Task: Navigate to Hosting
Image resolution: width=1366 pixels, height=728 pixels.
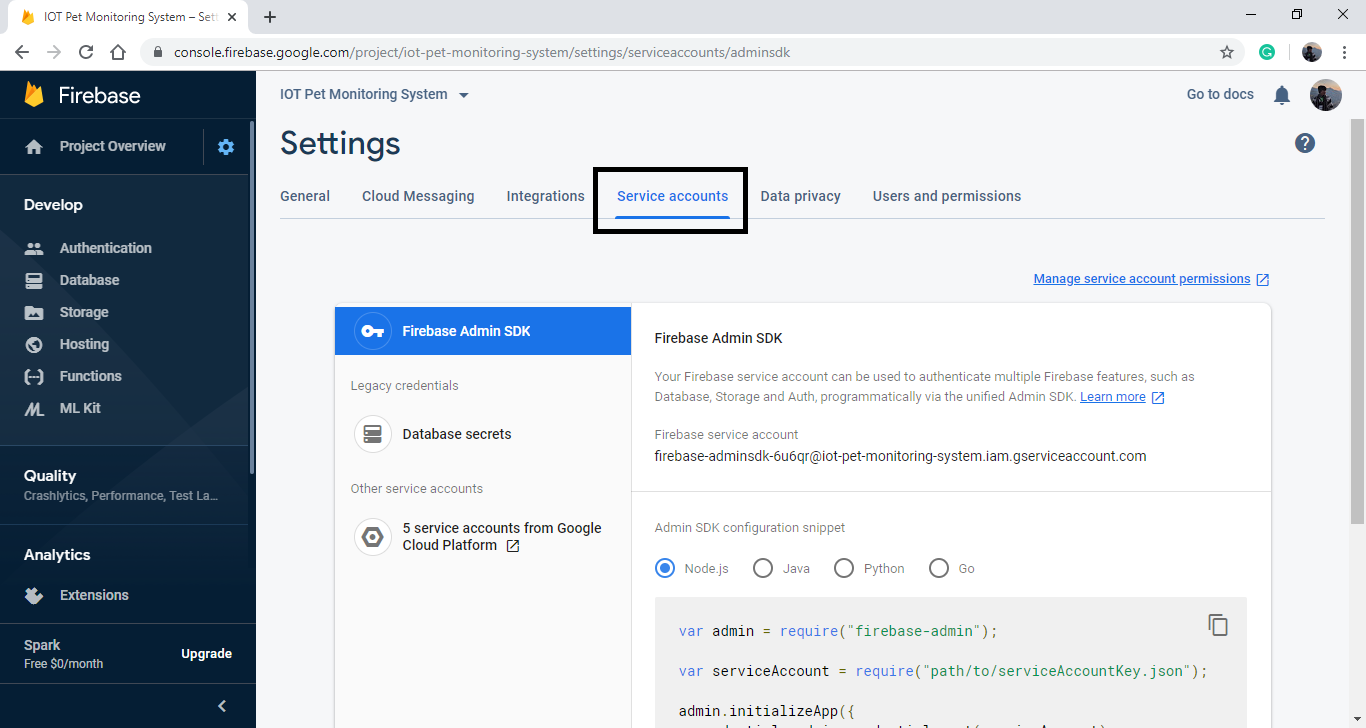Action: 85,343
